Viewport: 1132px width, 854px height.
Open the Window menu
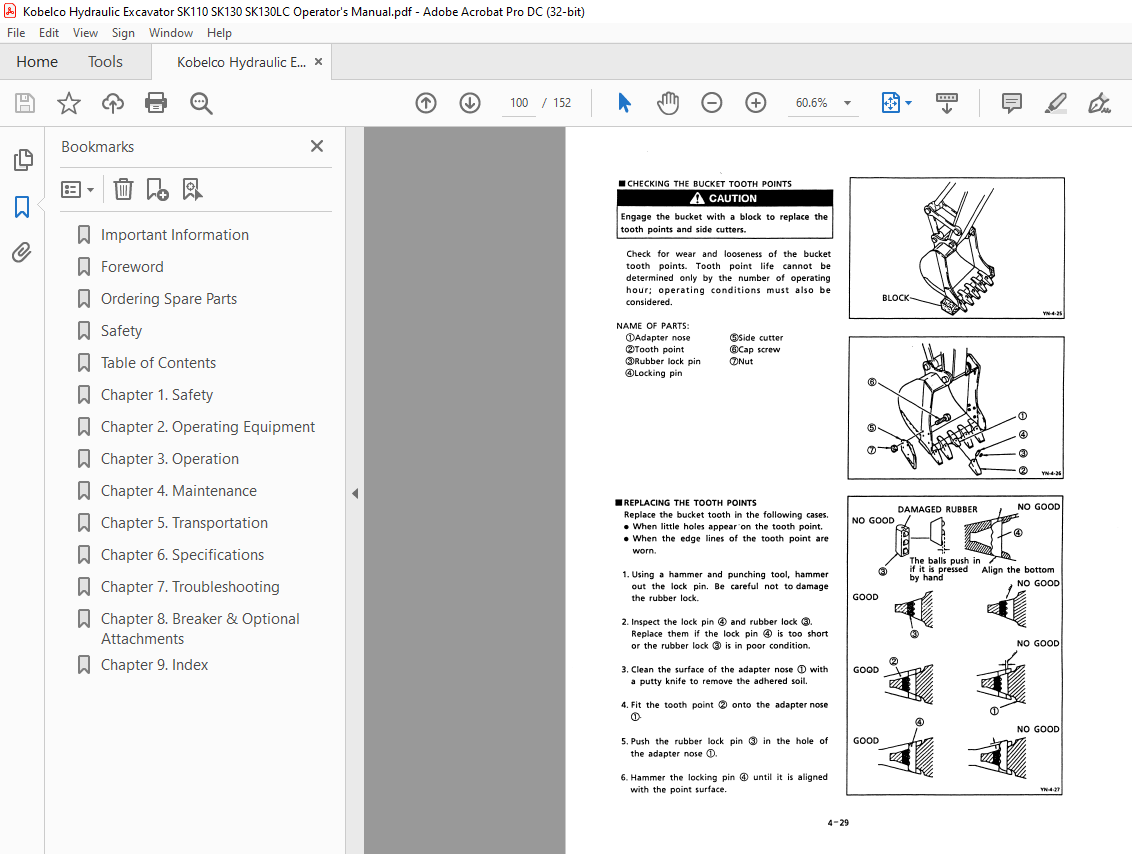170,33
